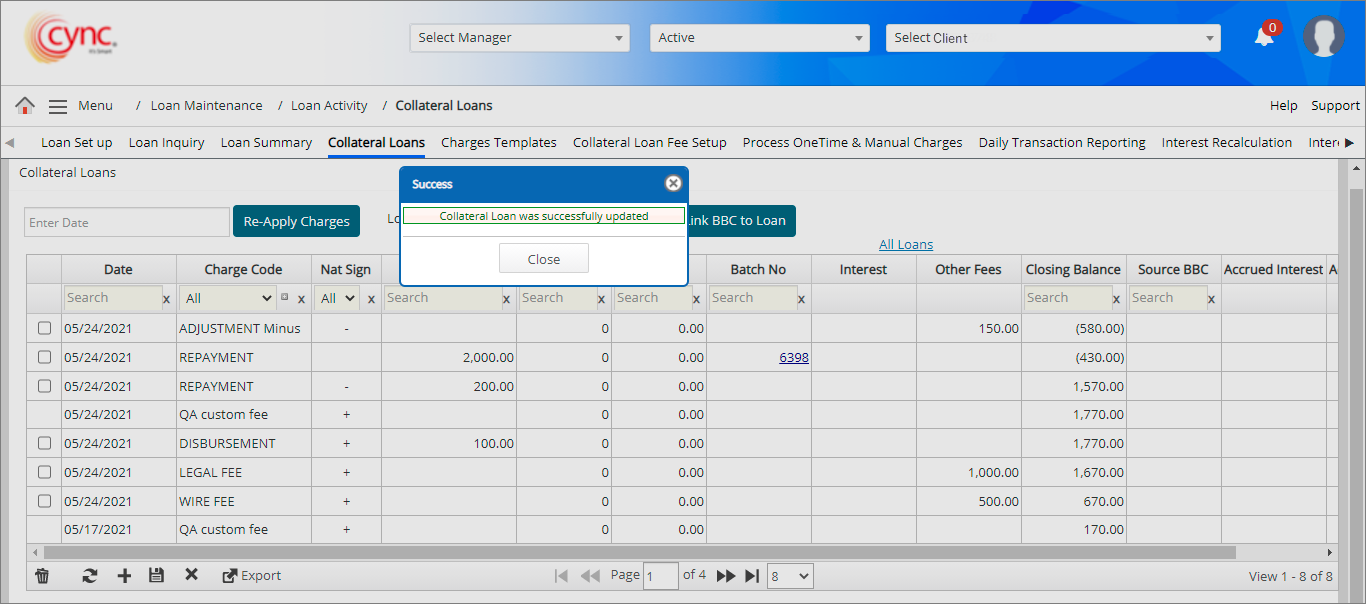Click the horizontal scrollbar under the grid
Screen dimensions: 1366x604
[x=640, y=552]
